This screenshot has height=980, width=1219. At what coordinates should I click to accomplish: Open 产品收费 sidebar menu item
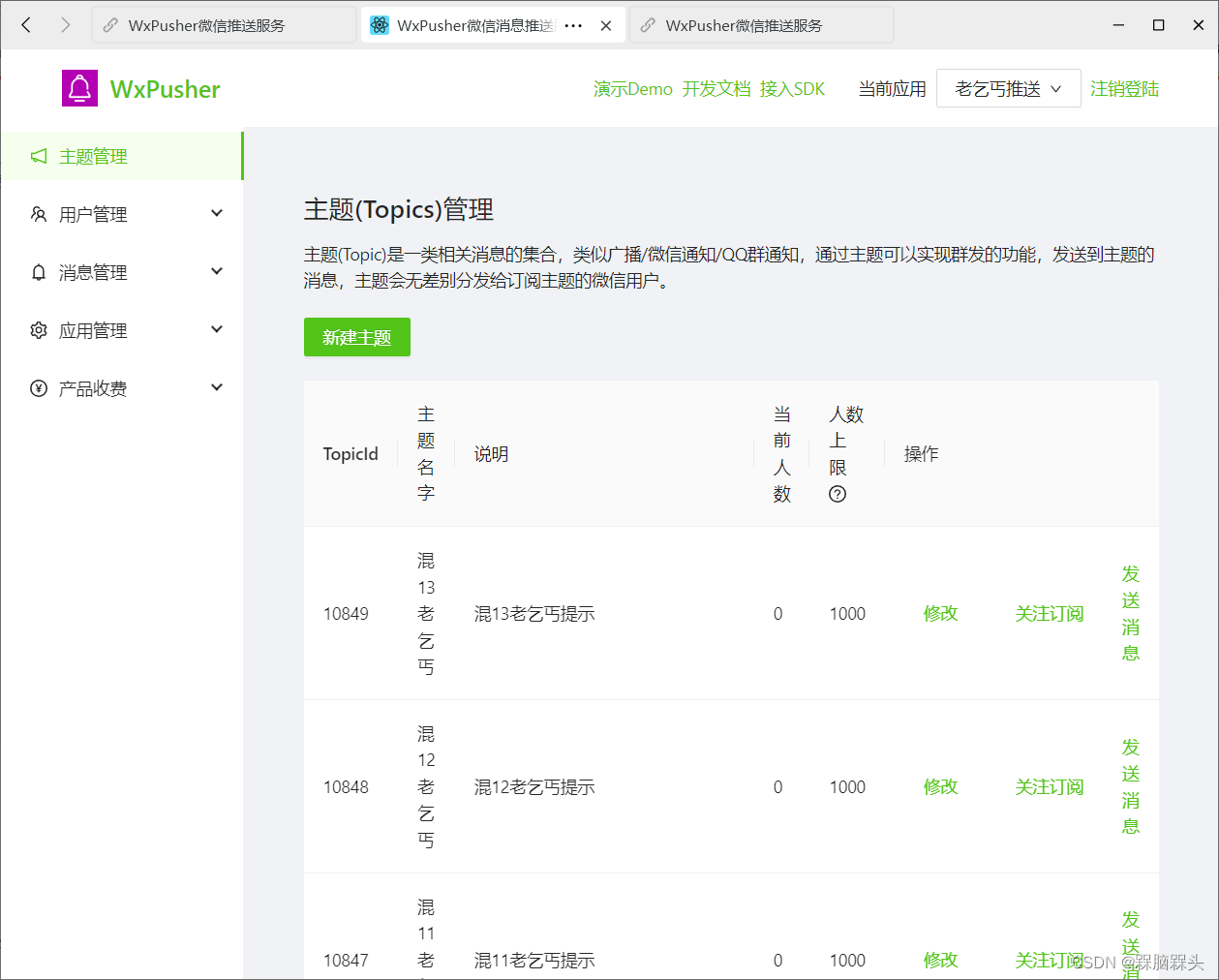tap(121, 388)
